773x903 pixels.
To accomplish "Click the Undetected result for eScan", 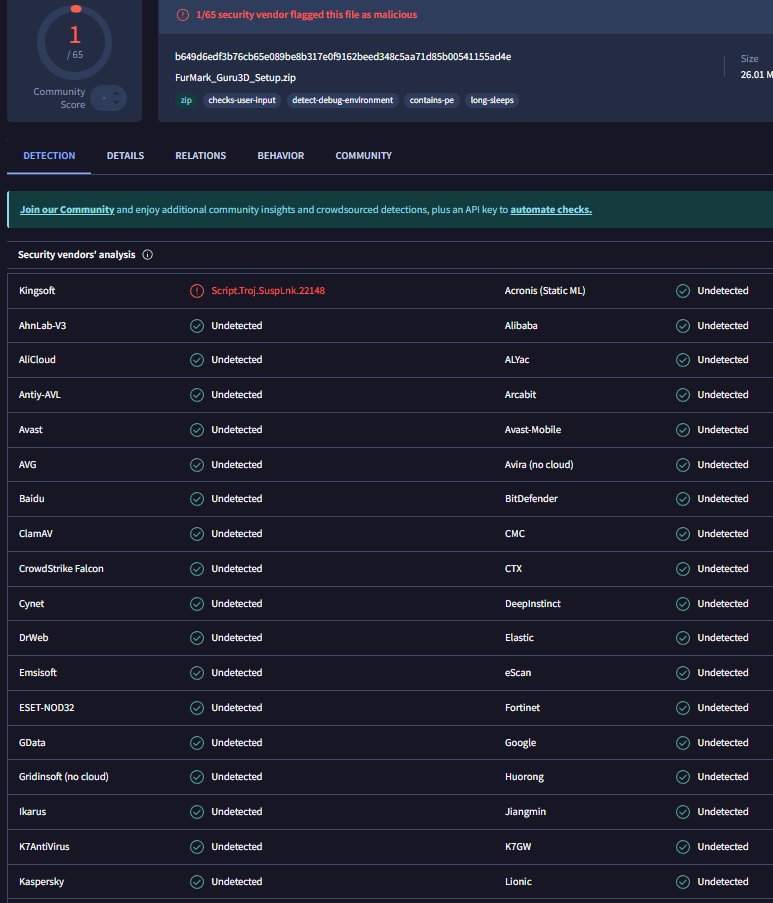I will click(723, 673).
